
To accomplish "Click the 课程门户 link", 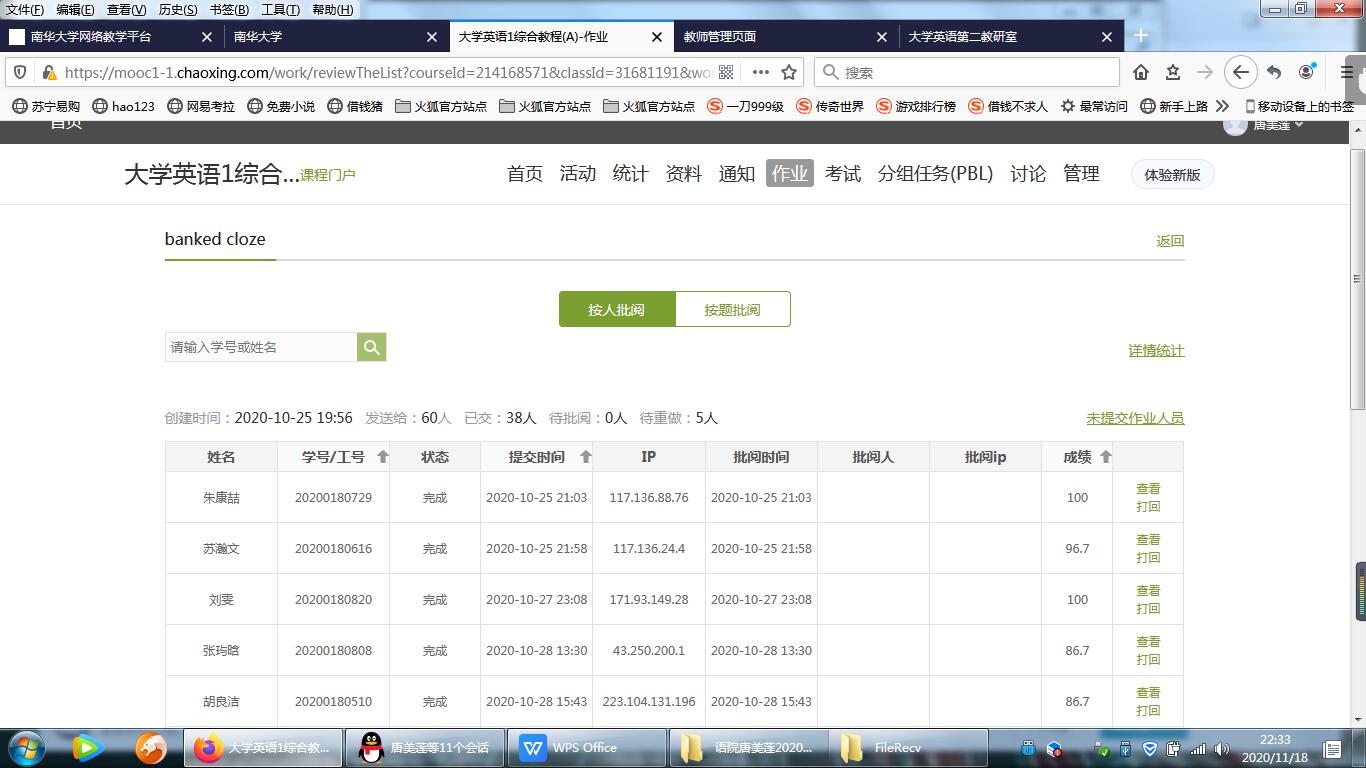I will pyautogui.click(x=328, y=175).
